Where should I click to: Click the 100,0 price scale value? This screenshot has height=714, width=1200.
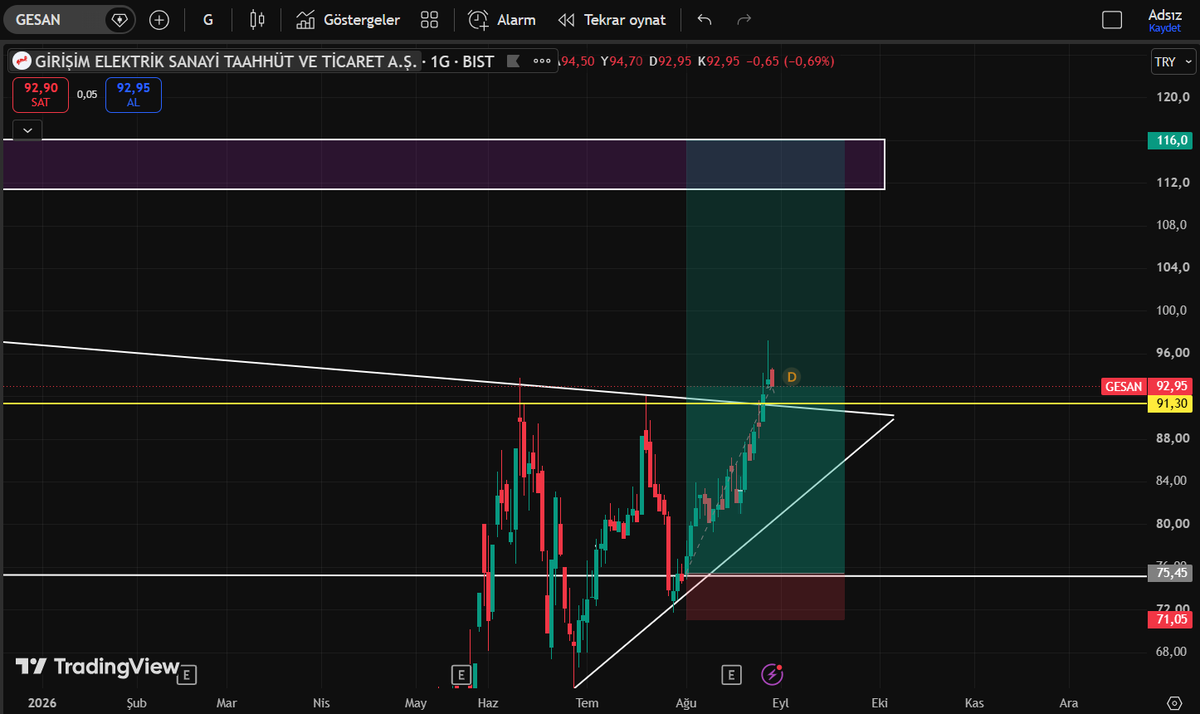point(1172,310)
